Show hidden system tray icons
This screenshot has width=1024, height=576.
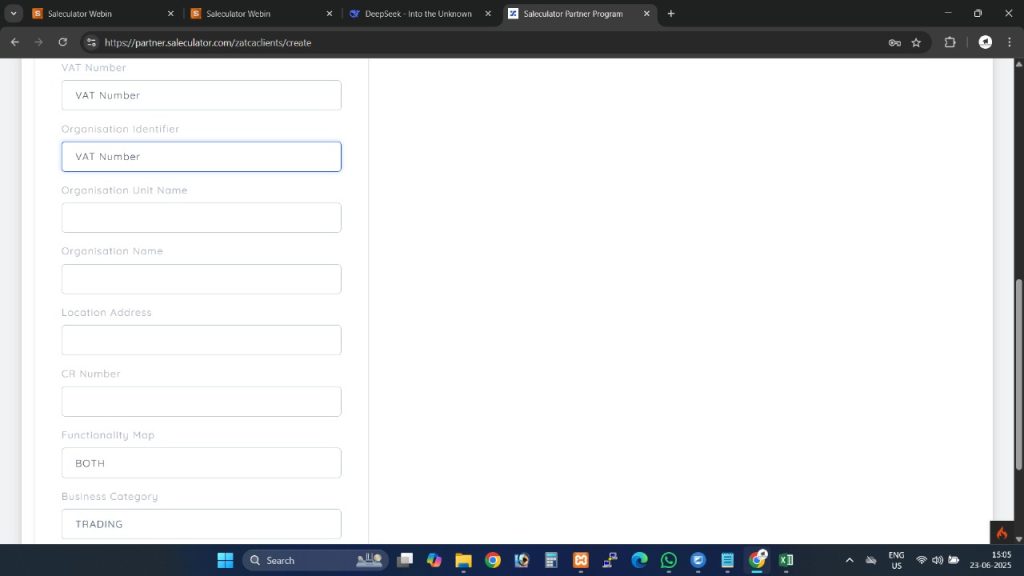click(x=850, y=560)
